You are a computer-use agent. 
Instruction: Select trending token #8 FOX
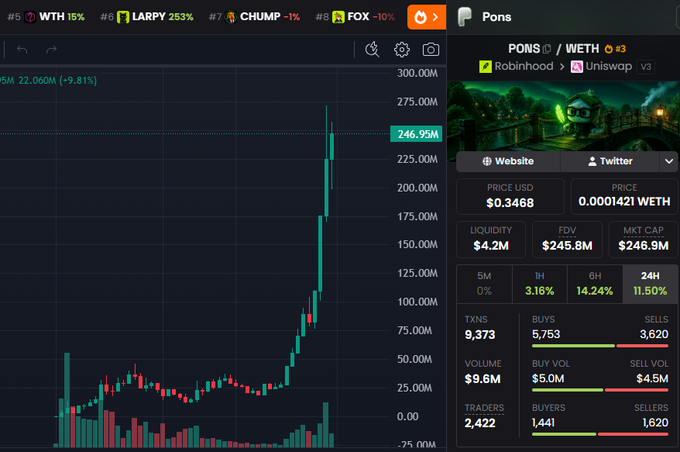(355, 17)
